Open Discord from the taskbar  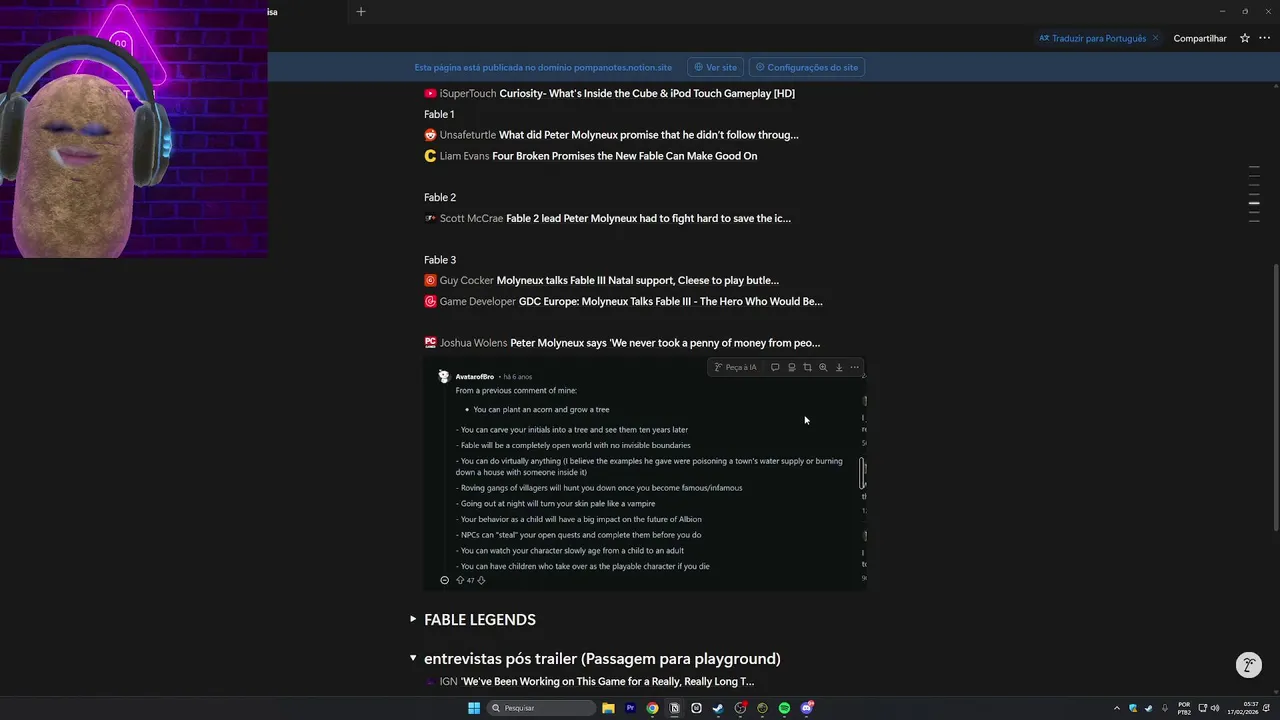coord(806,708)
